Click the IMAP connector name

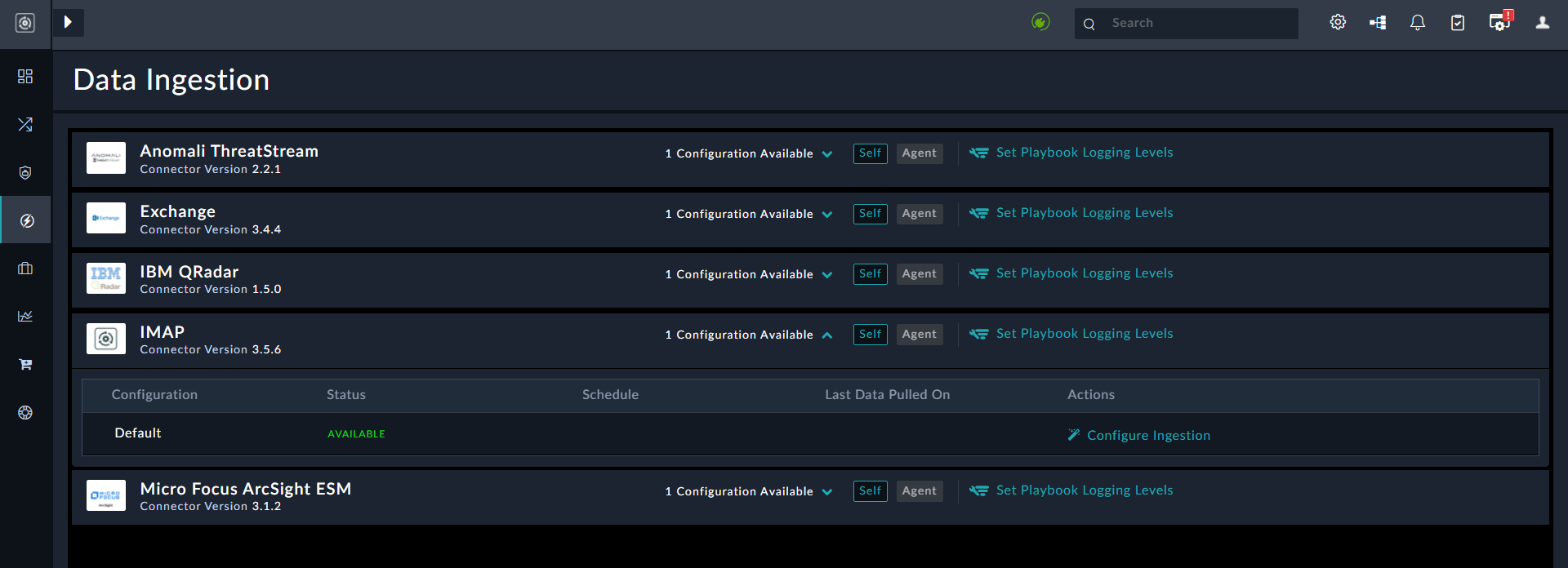click(x=163, y=332)
